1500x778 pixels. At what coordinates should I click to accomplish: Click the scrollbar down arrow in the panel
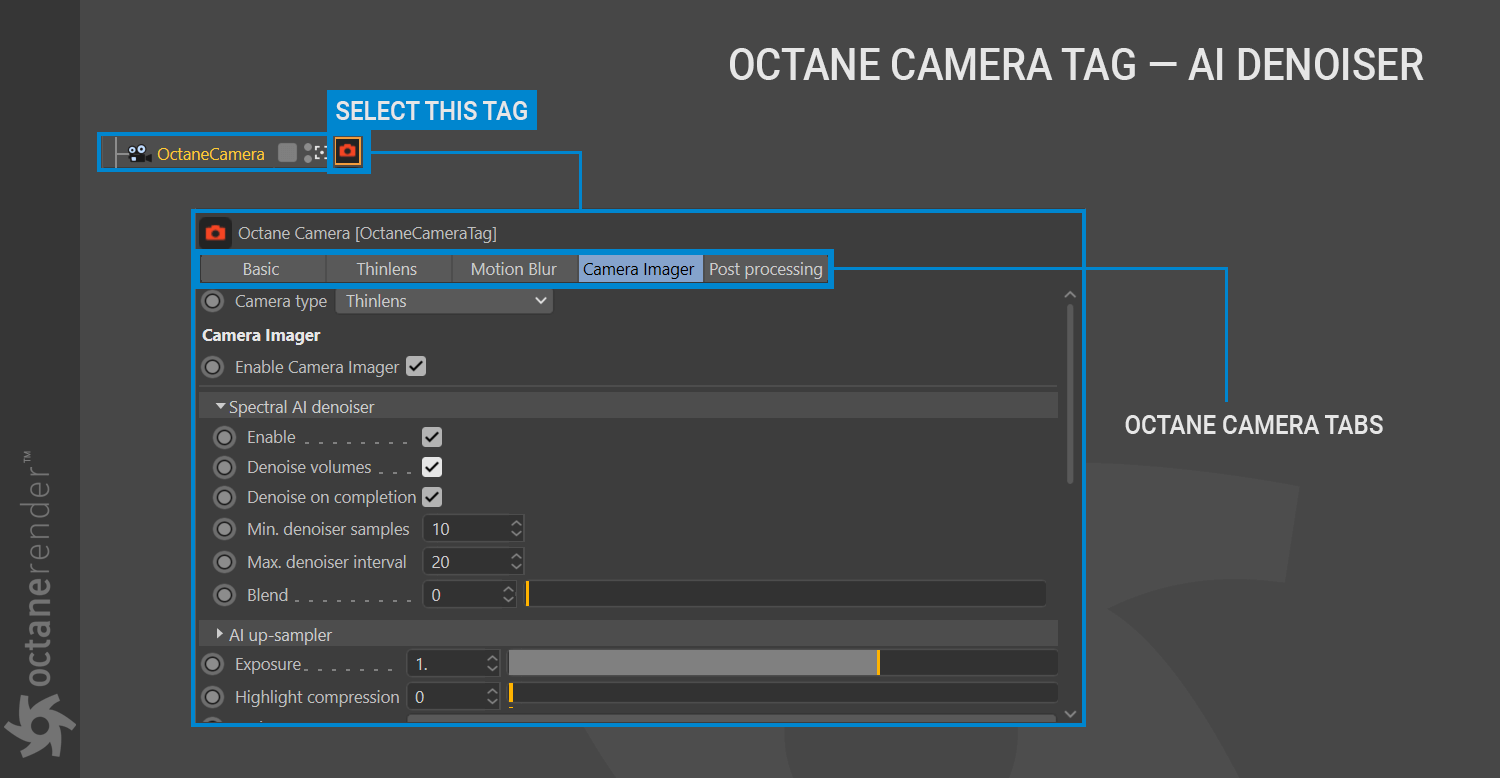[1070, 714]
